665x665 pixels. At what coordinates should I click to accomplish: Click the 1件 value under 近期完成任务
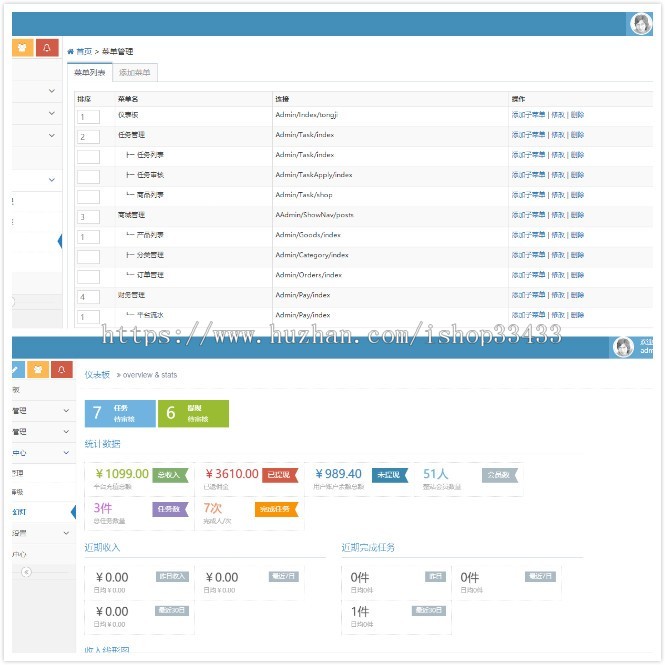click(360, 612)
